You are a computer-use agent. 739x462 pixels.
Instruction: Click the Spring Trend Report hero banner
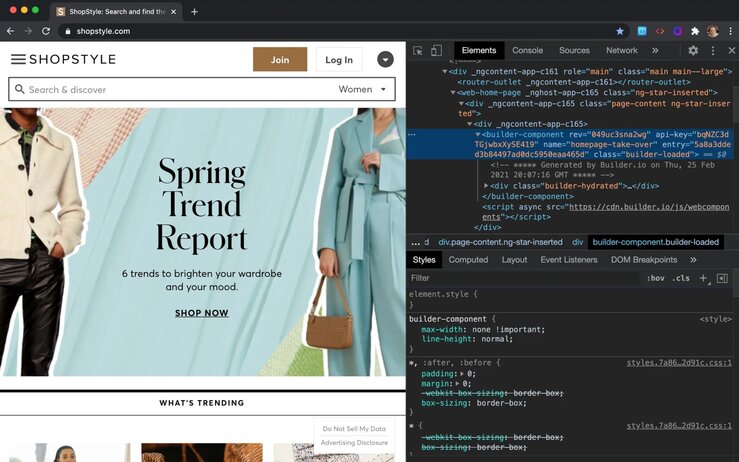coord(203,242)
